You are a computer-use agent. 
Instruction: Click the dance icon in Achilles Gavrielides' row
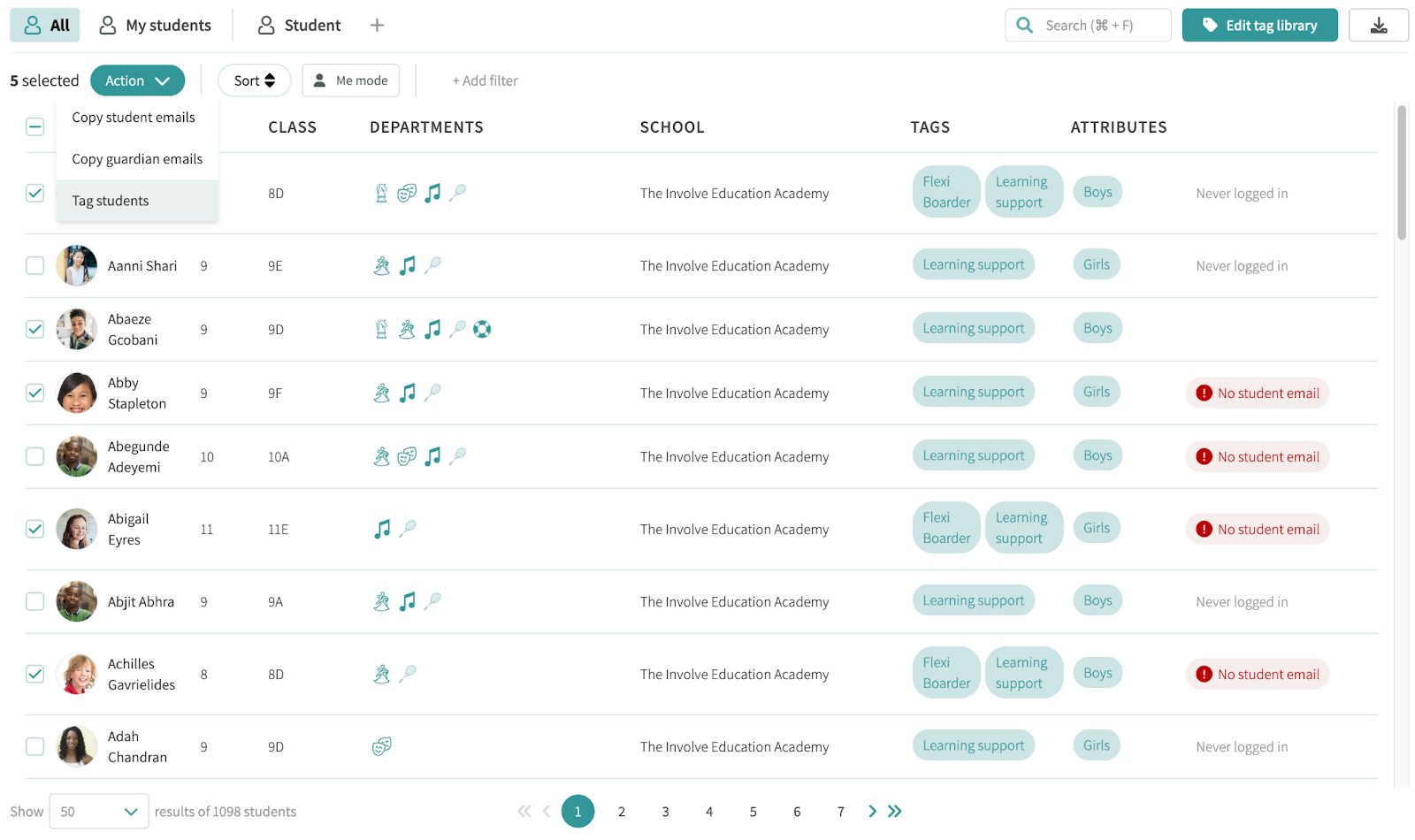(382, 674)
